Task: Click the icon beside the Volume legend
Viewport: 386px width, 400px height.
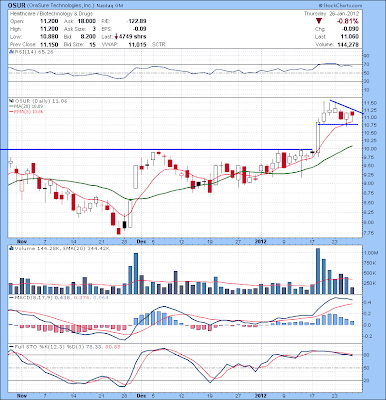Action: [11, 248]
